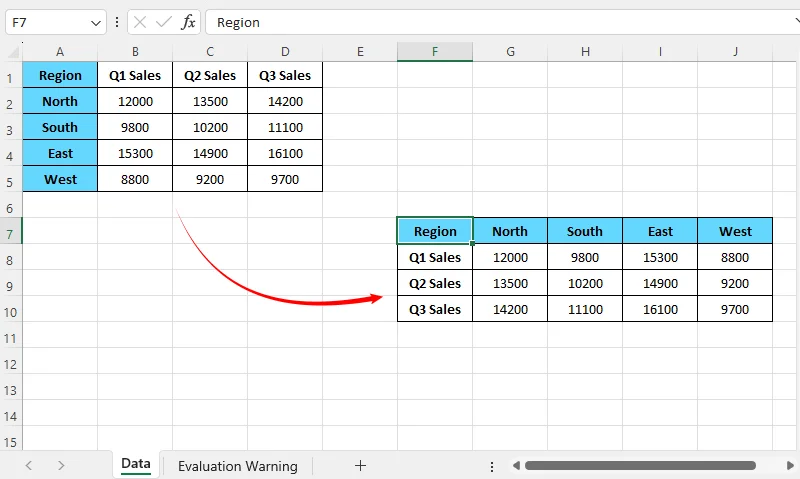This screenshot has width=800, height=479.
Task: Select North header in cell G7
Action: click(510, 231)
